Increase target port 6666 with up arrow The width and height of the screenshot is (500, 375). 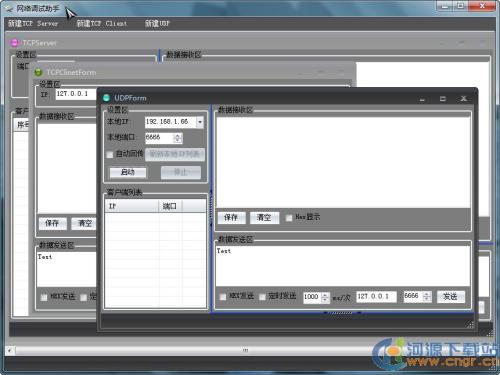tap(427, 294)
